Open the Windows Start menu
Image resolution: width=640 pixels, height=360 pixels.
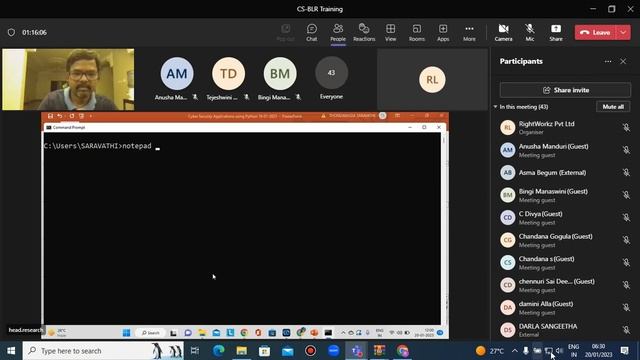[x=11, y=351]
